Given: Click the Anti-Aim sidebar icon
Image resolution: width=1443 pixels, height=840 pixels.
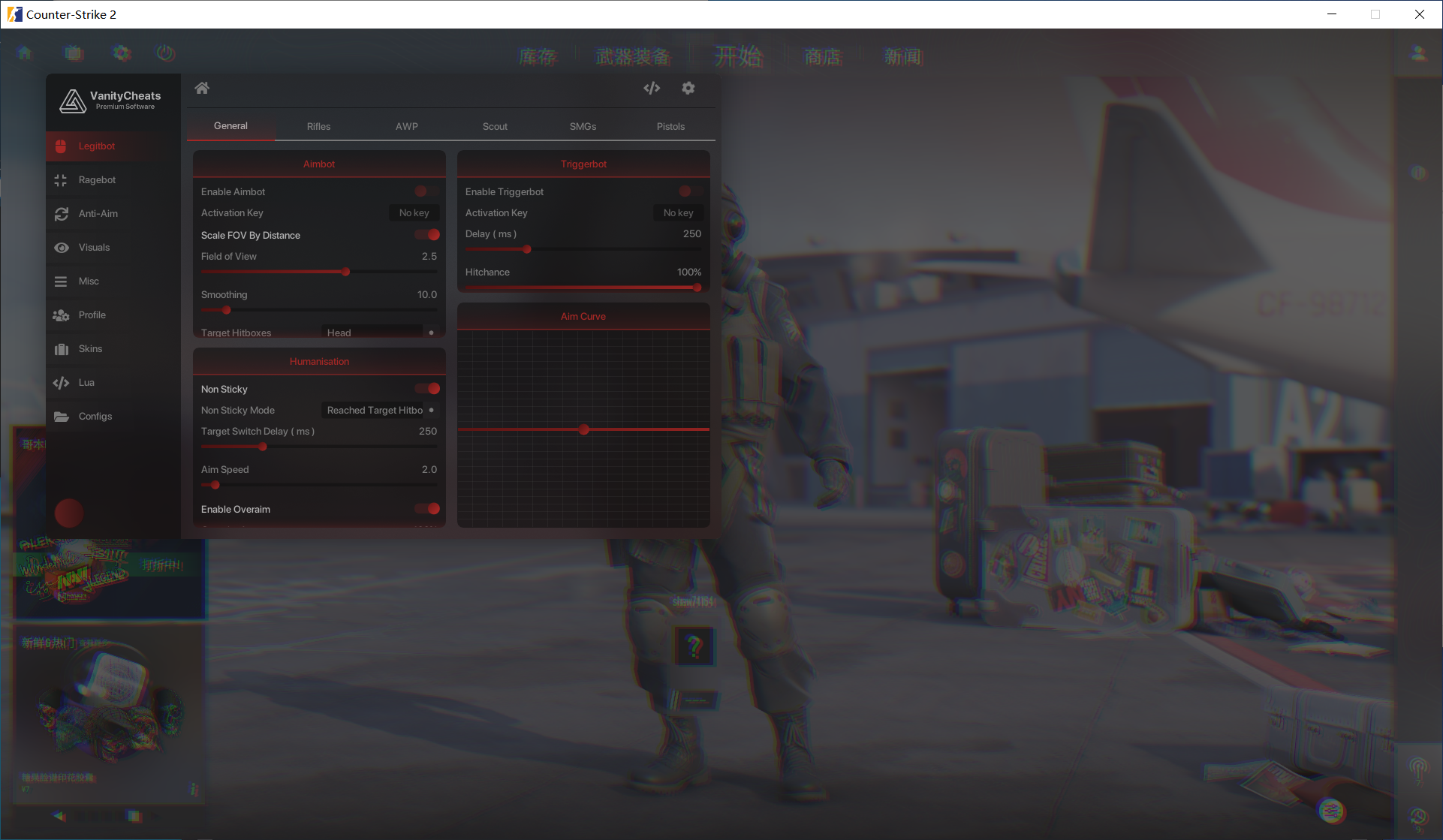Looking at the screenshot, I should coord(59,213).
